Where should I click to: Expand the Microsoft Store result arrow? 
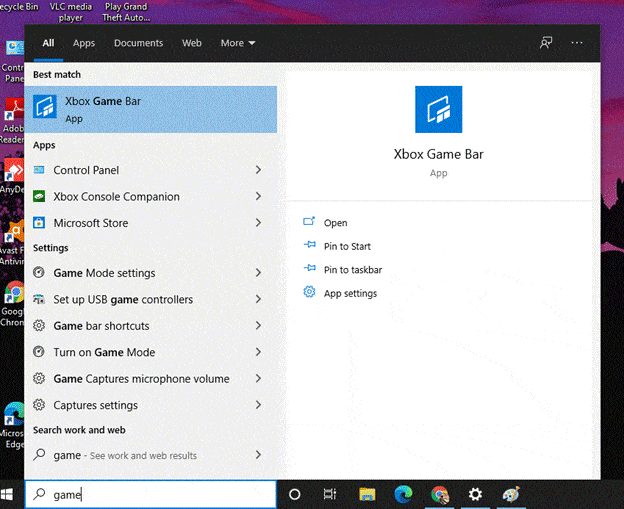258,222
